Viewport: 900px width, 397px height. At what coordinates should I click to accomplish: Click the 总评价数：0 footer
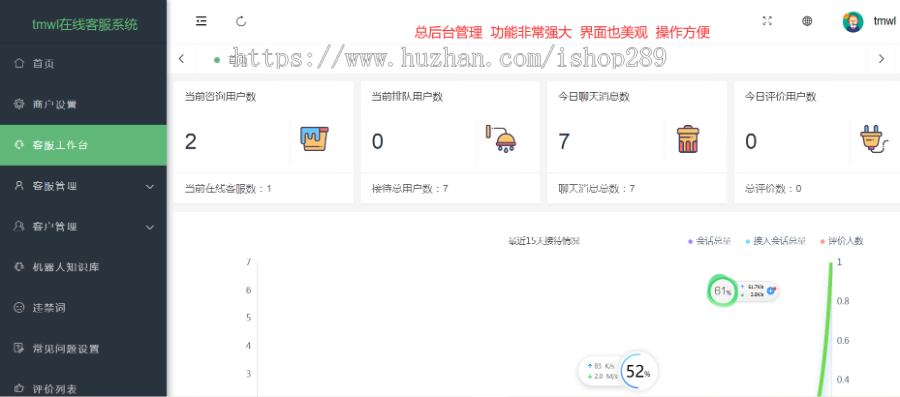773,188
